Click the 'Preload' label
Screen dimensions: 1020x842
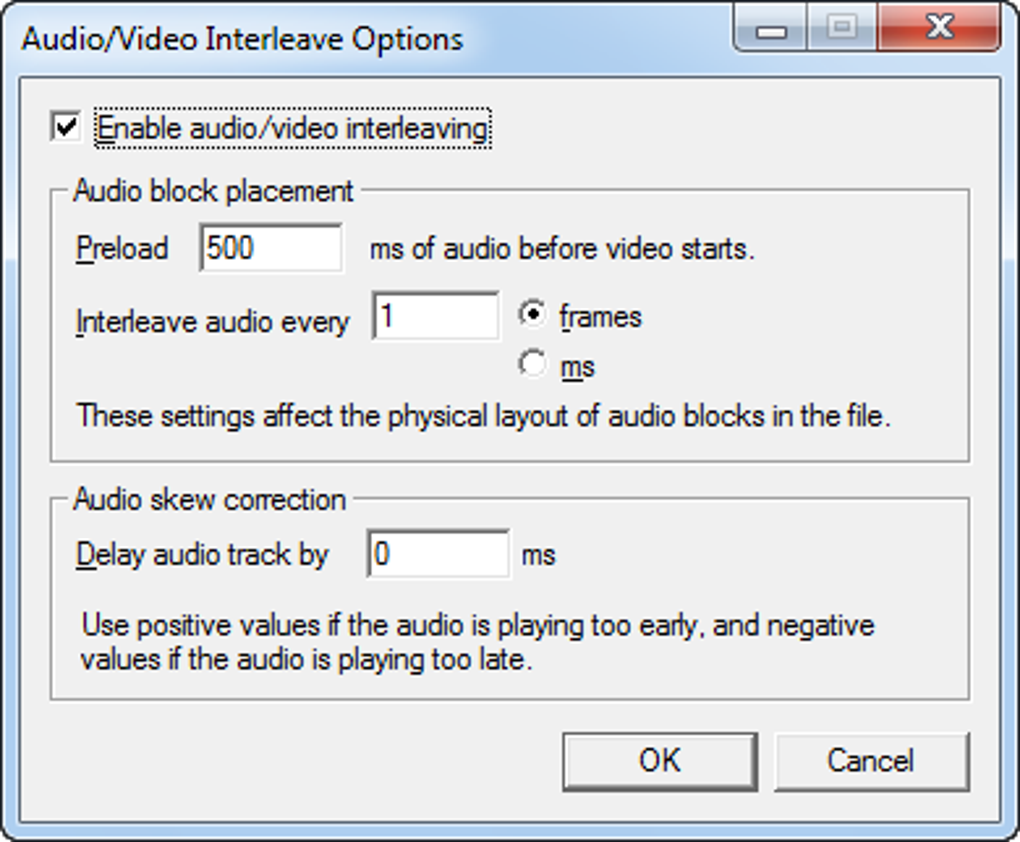(x=122, y=248)
